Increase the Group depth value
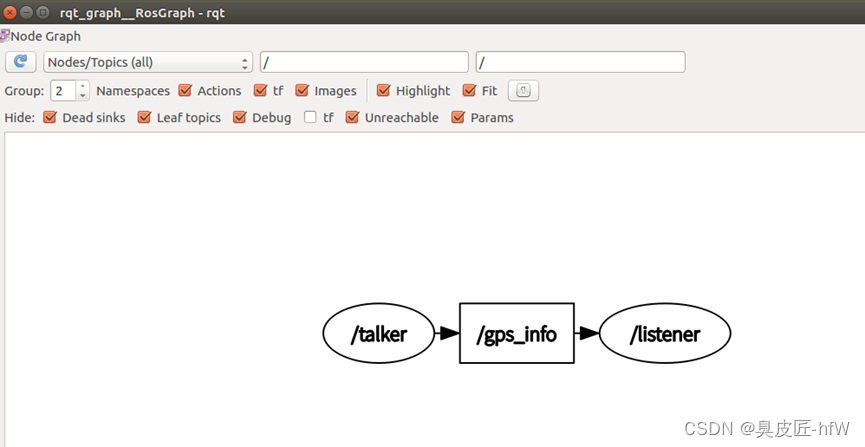865x447 pixels. 83,86
